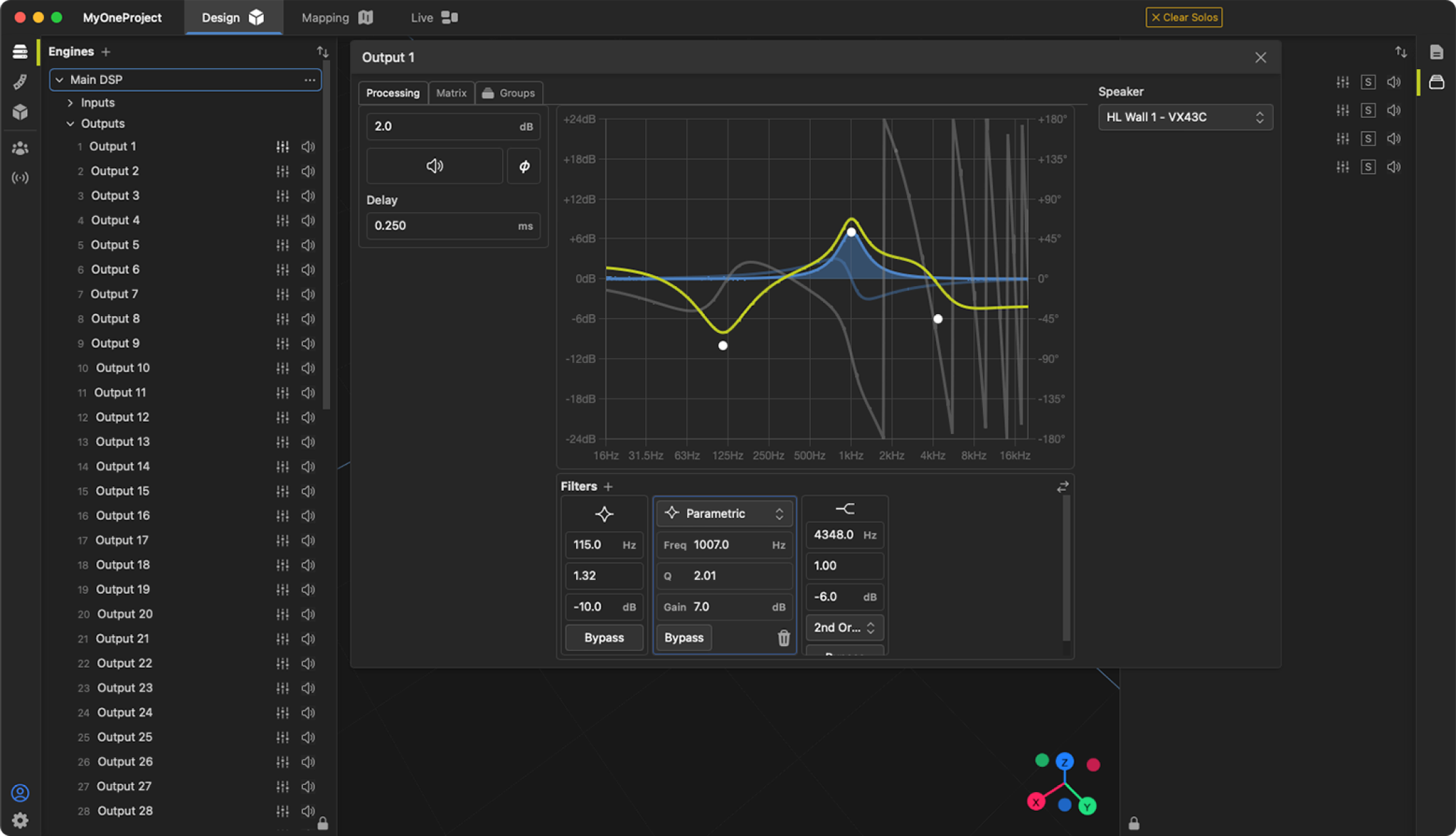Toggle Bypass on the 115 Hz filter
This screenshot has height=836, width=1456.
point(603,638)
